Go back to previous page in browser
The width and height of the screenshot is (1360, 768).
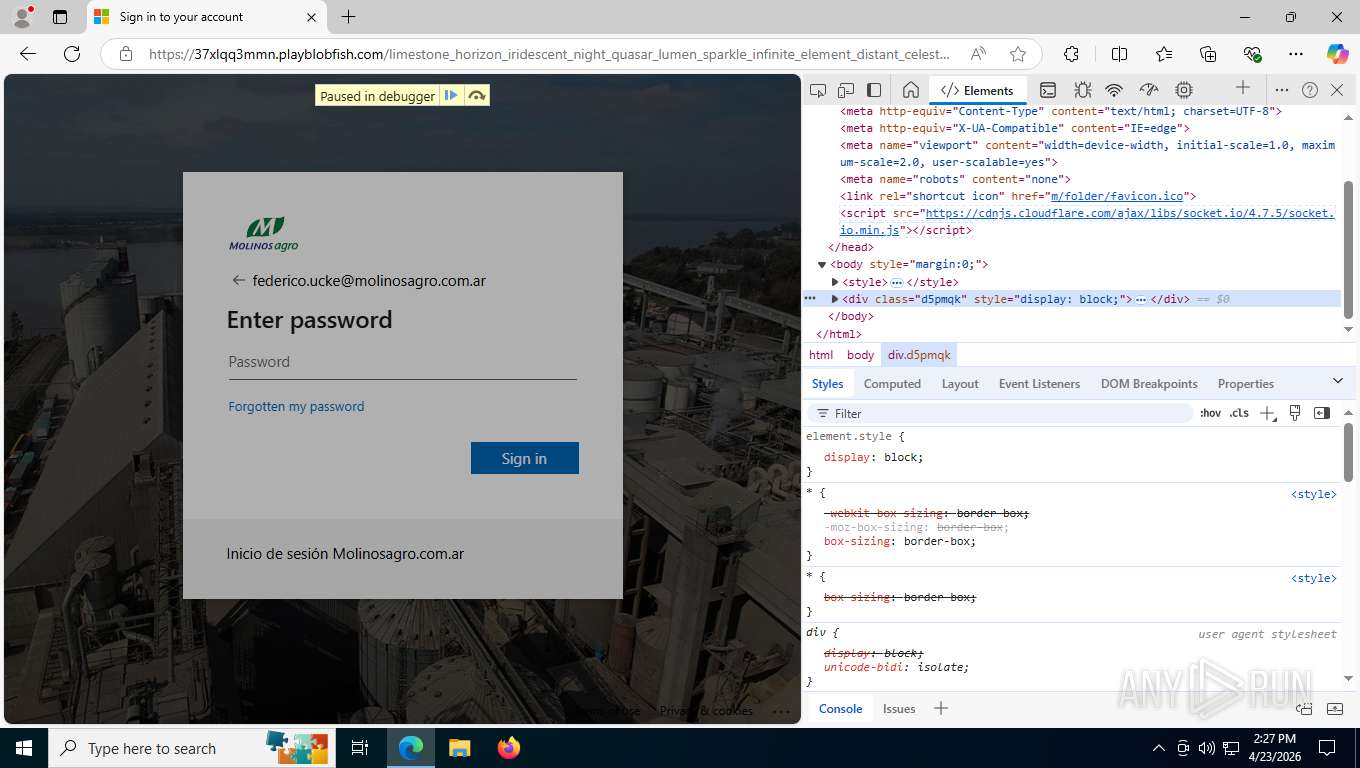[28, 54]
